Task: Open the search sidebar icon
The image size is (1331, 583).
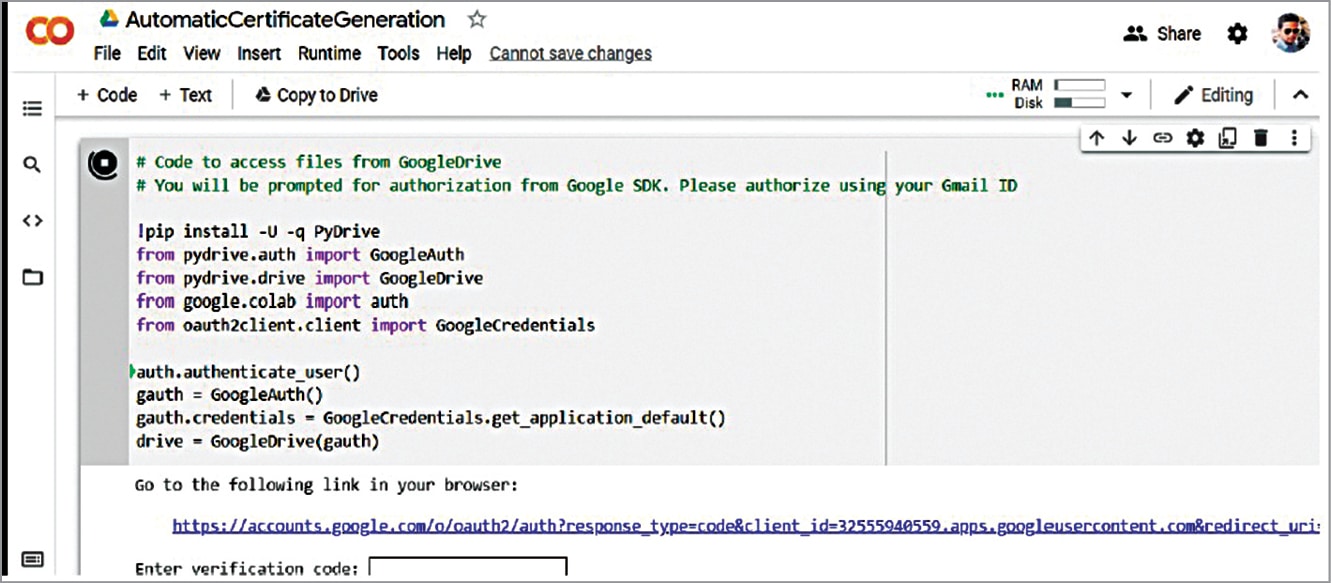Action: tap(32, 164)
